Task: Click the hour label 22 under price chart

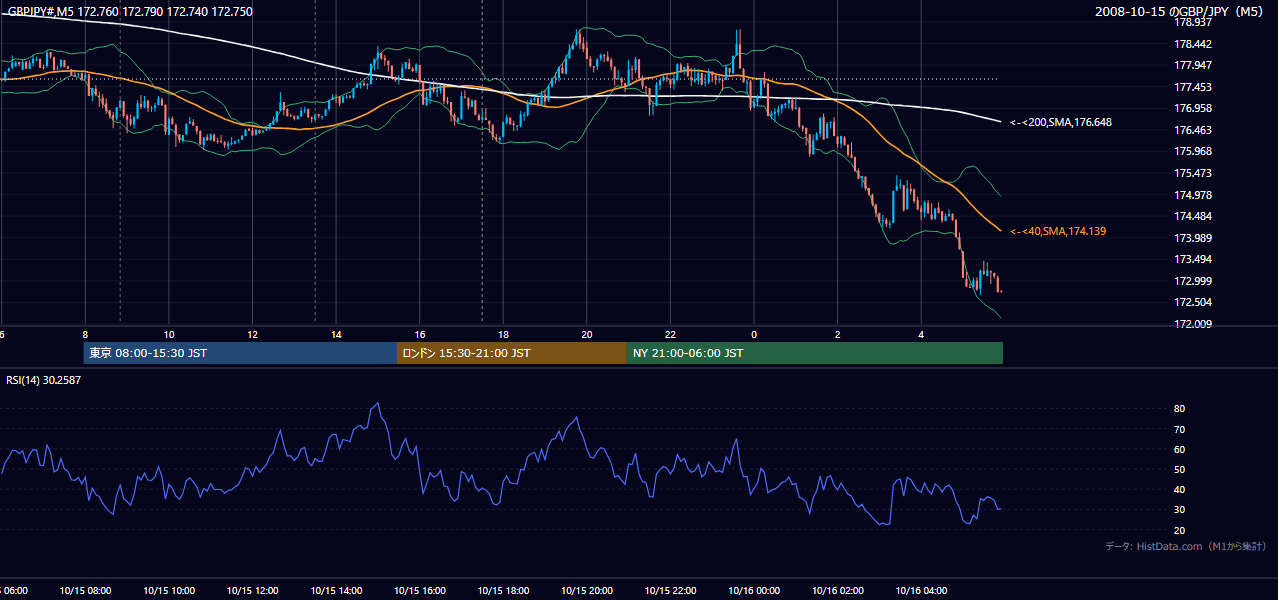Action: pyautogui.click(x=670, y=335)
